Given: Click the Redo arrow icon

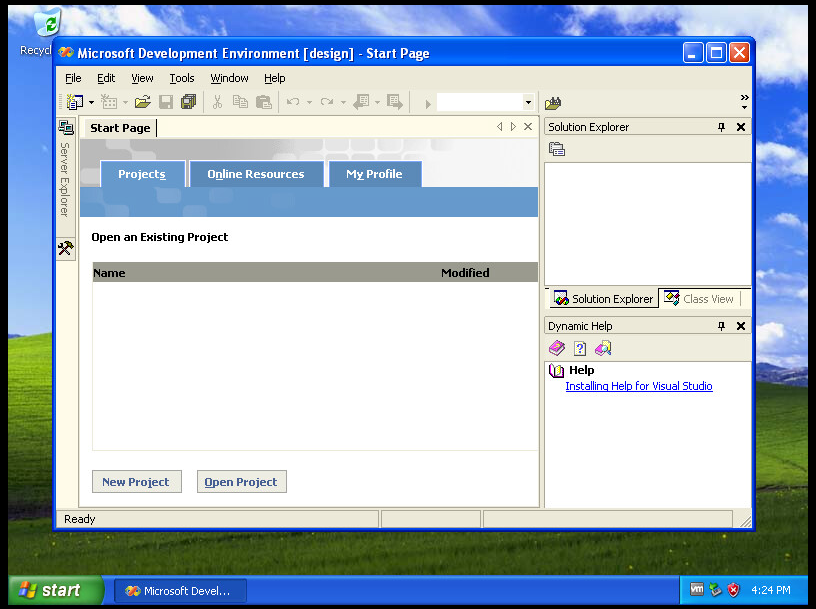Looking at the screenshot, I should 327,102.
